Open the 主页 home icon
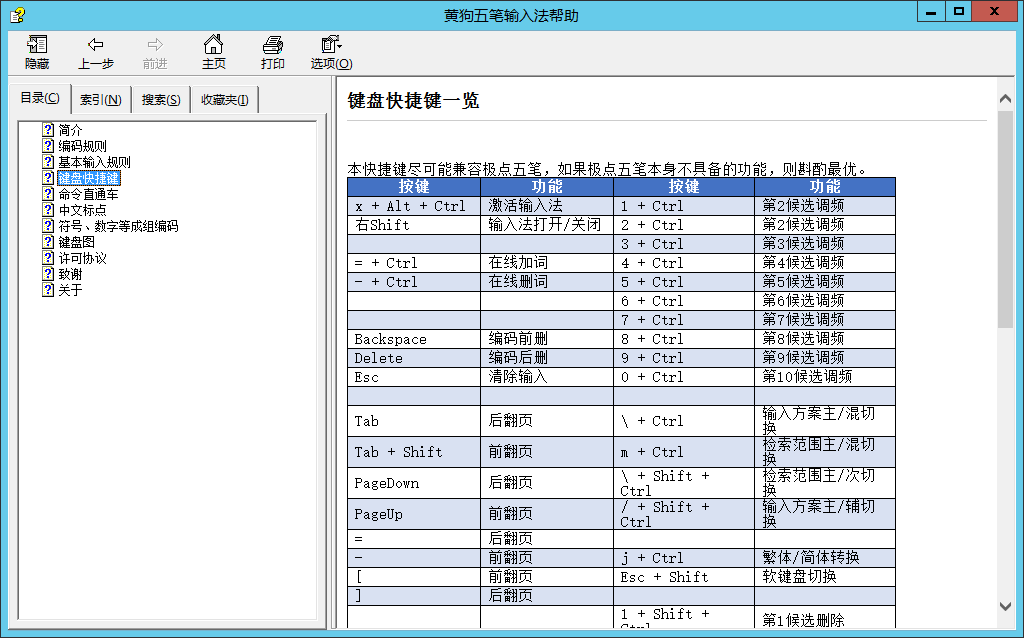 213,45
